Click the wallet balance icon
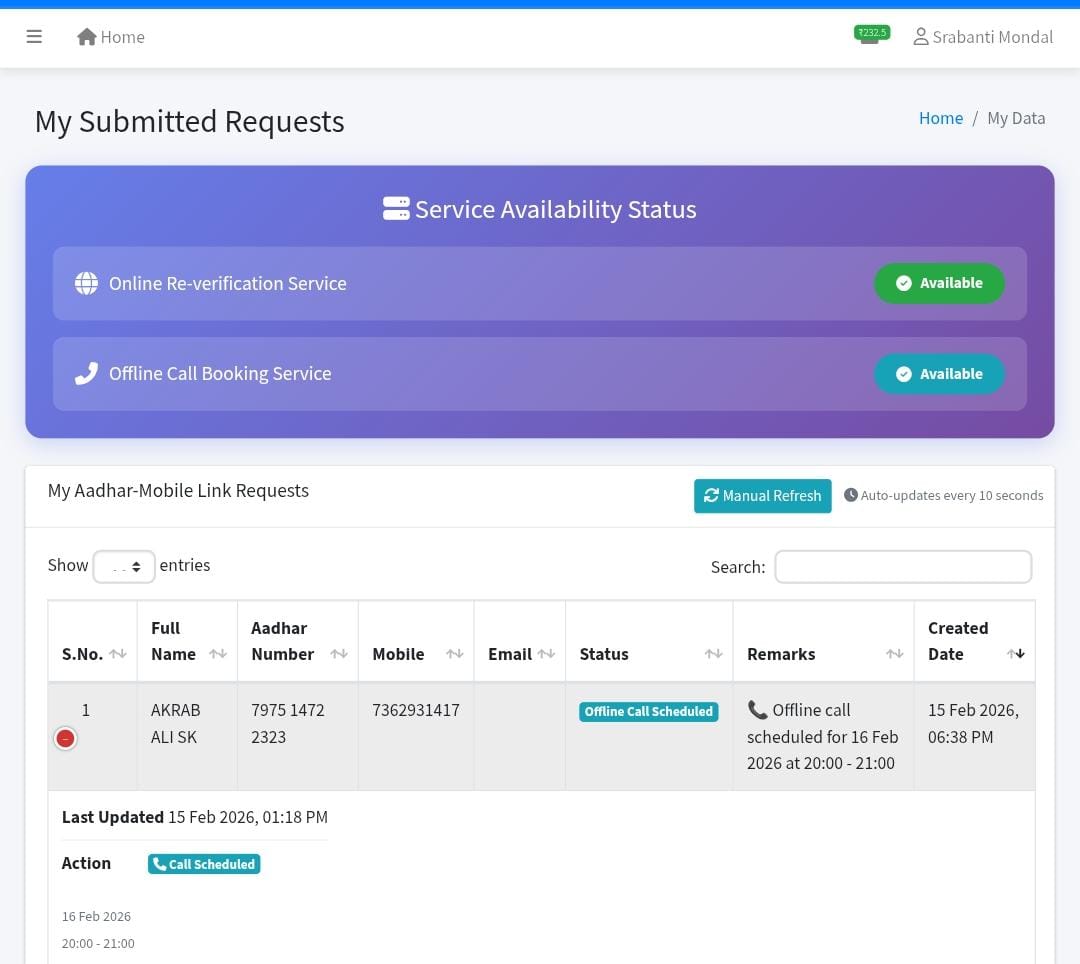The height and width of the screenshot is (964, 1080). pyautogui.click(x=870, y=36)
